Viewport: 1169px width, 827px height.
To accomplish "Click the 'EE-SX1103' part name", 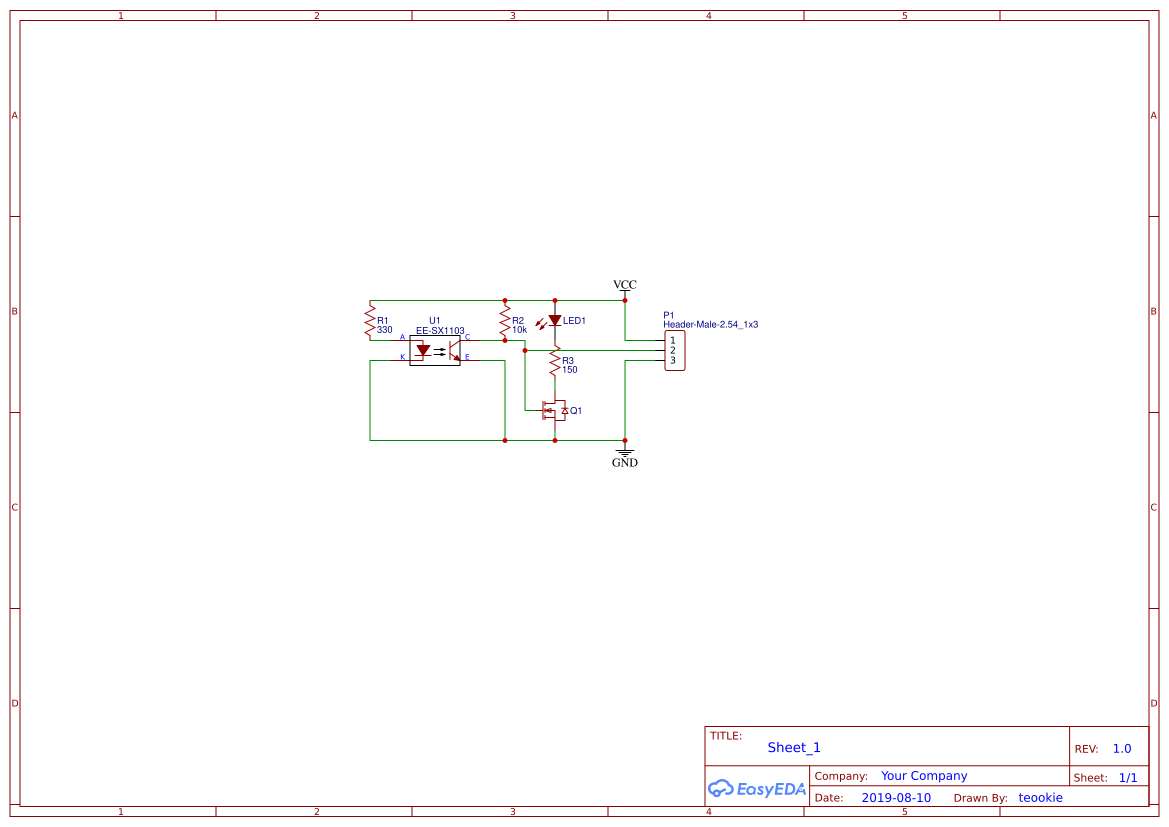I will click(440, 330).
